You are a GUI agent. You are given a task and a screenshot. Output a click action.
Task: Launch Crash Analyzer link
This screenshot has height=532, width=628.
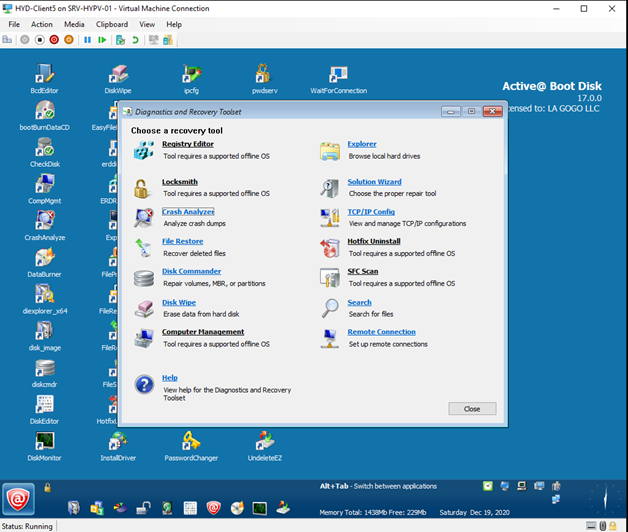188,212
